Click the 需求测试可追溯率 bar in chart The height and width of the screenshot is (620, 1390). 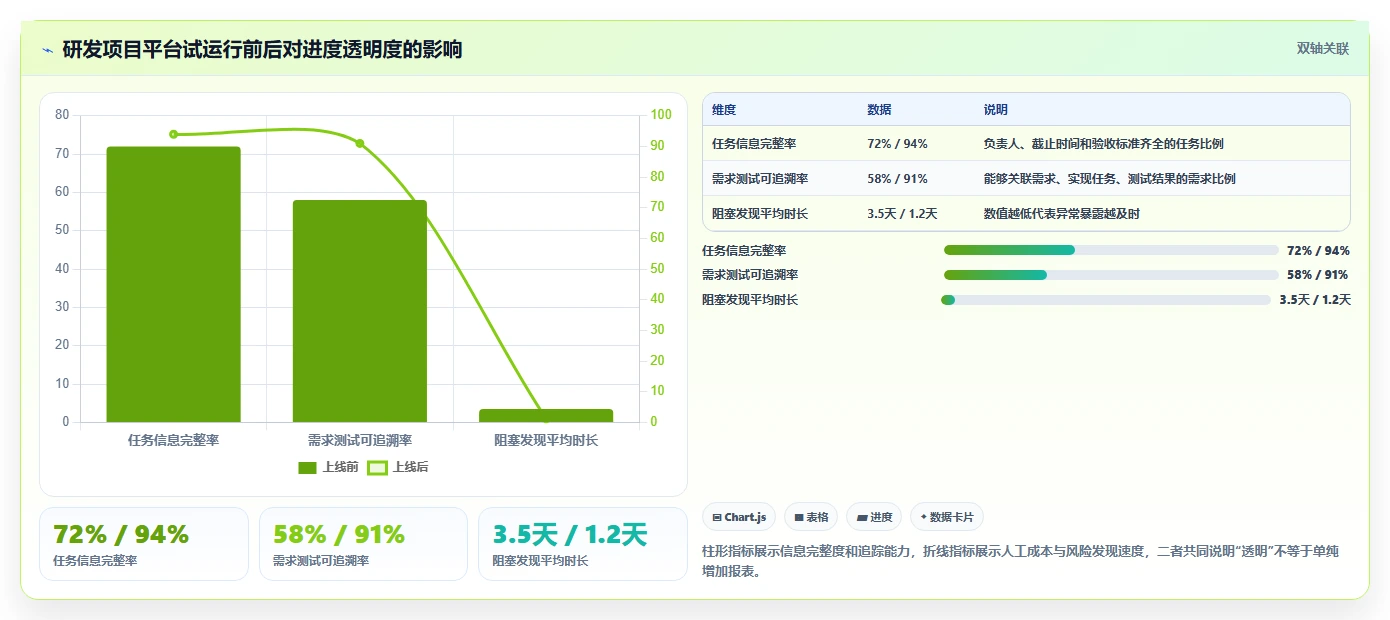[360, 311]
